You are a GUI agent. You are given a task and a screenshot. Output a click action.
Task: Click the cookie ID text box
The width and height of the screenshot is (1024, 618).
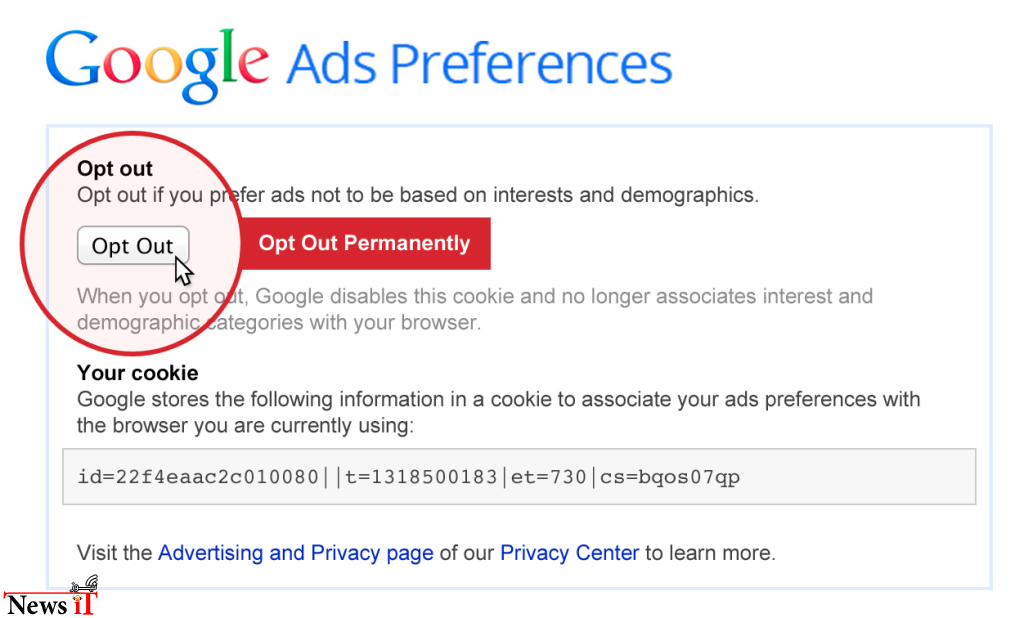coord(519,477)
